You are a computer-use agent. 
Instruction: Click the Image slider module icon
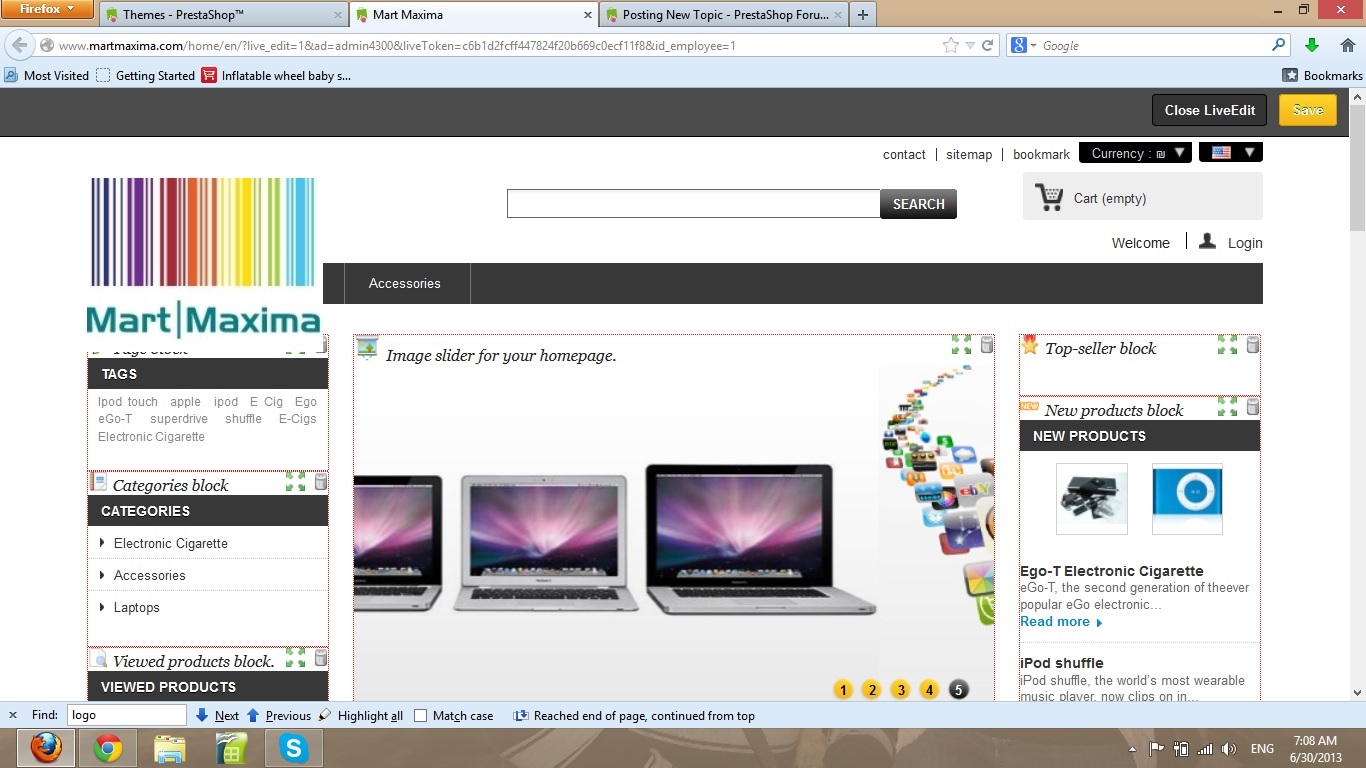coord(367,348)
